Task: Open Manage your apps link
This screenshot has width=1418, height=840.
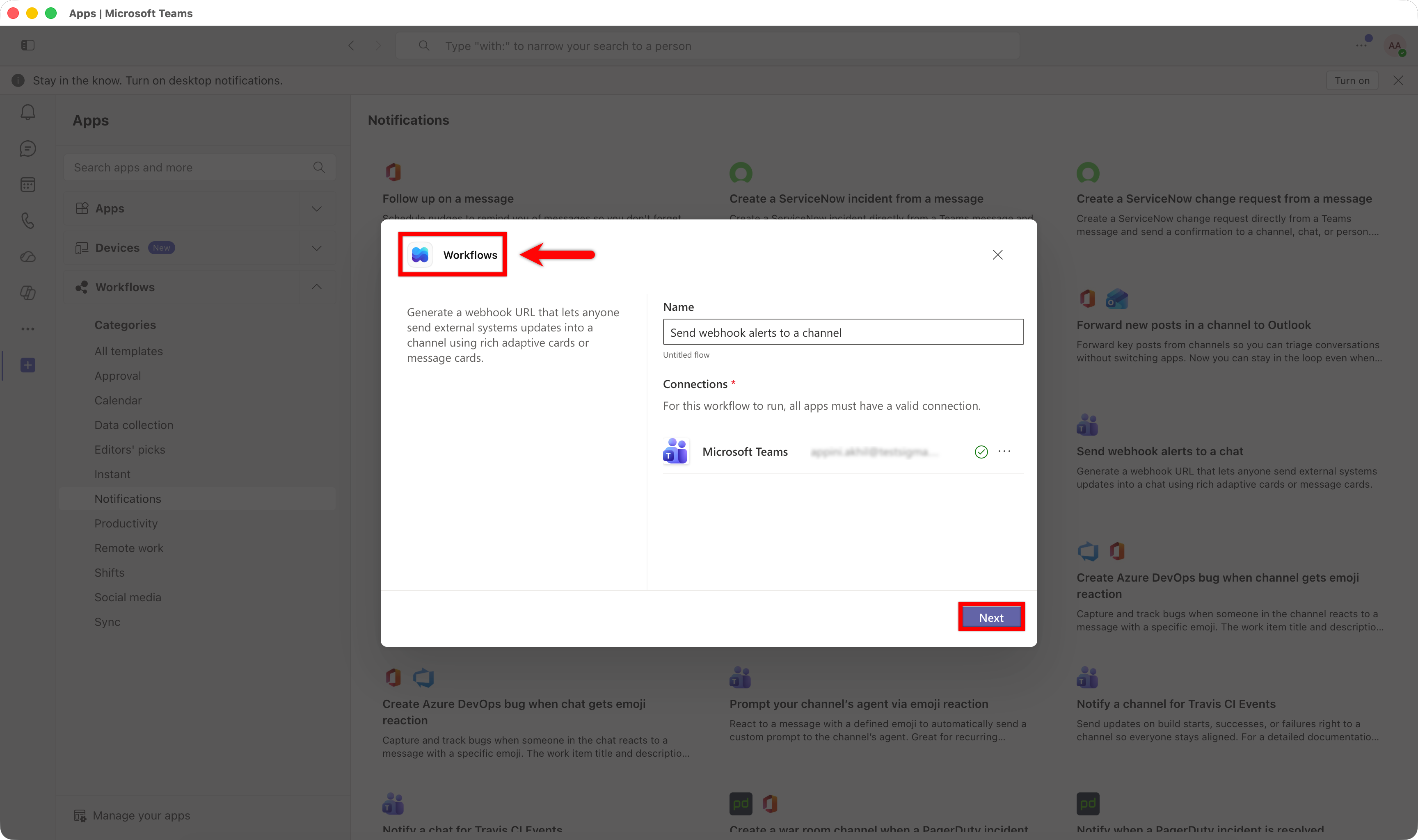Action: (141, 816)
